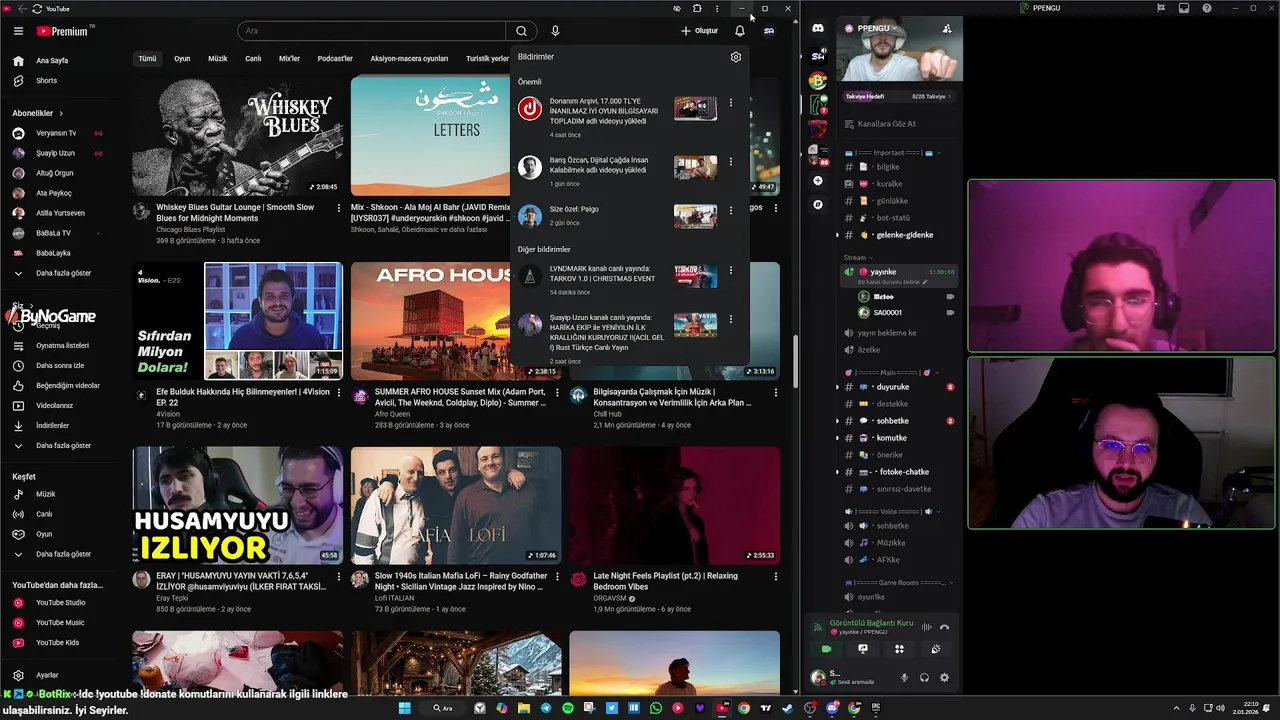Click the search magnifier button on YouTube
Image resolution: width=1280 pixels, height=720 pixels.
[521, 31]
